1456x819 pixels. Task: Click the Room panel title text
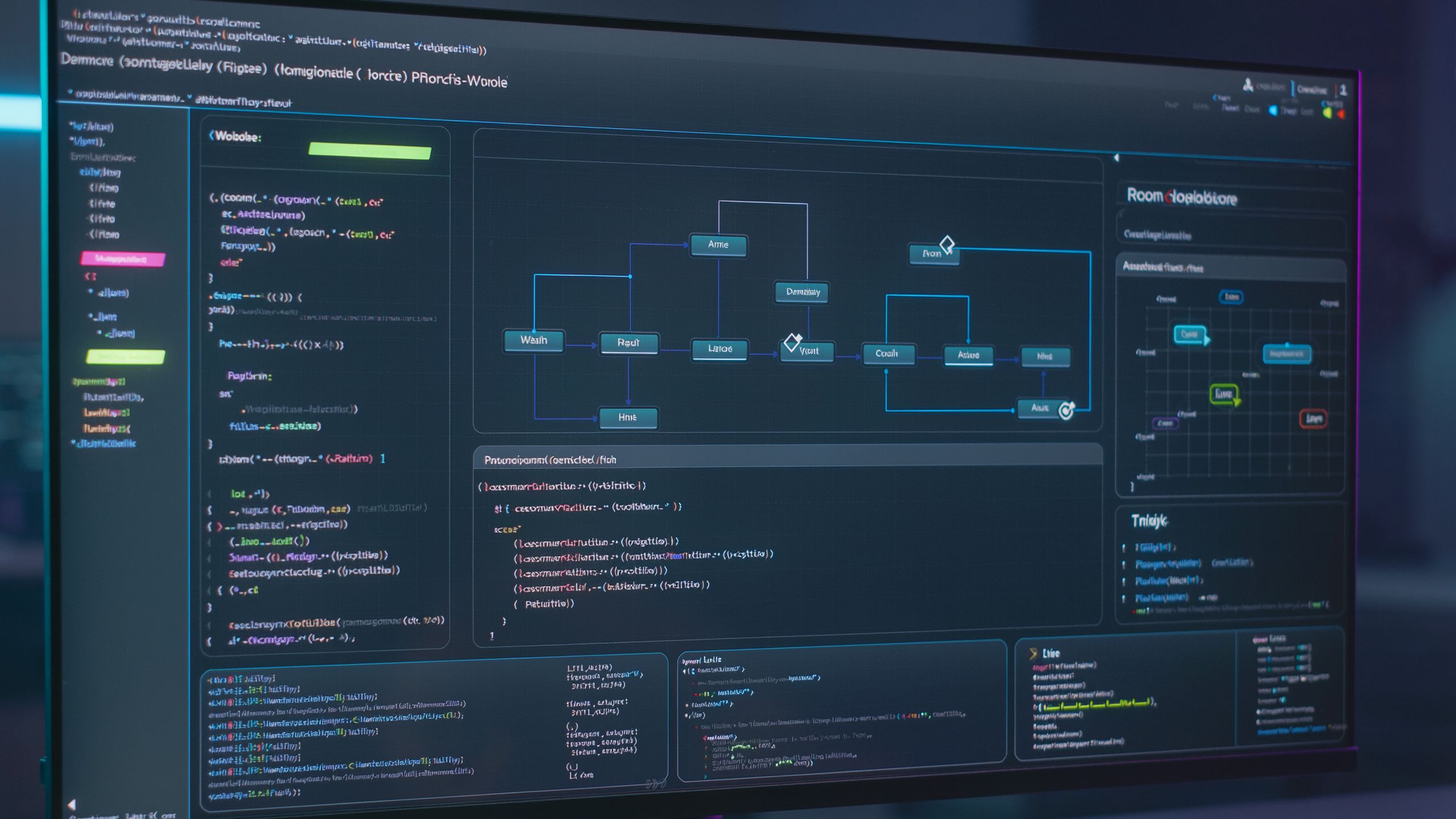1182,197
